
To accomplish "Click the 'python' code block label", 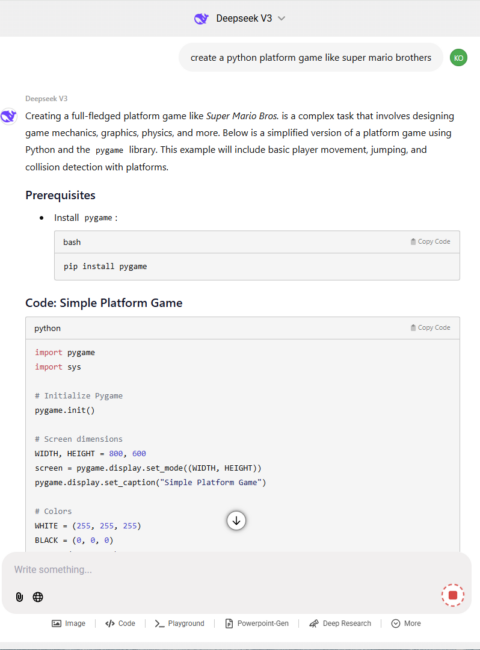I will coord(48,328).
